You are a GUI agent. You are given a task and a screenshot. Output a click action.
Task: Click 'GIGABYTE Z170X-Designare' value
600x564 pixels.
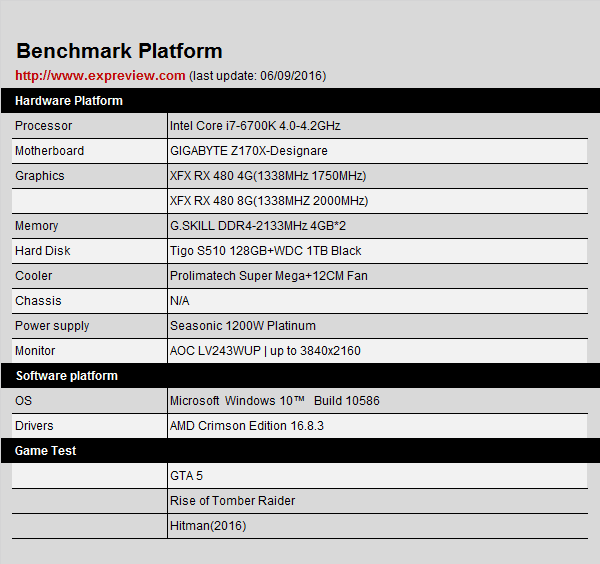[x=249, y=151]
